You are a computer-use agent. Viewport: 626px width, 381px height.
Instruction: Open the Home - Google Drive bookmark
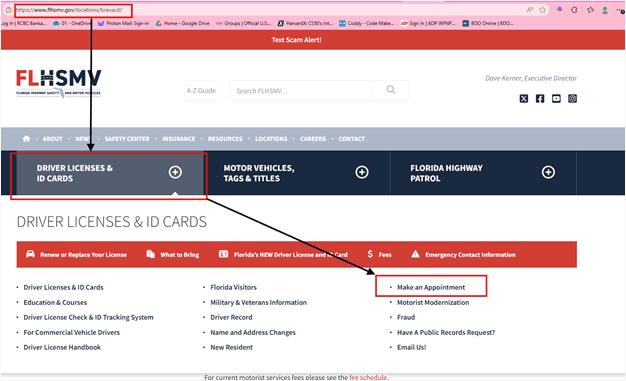click(182, 23)
